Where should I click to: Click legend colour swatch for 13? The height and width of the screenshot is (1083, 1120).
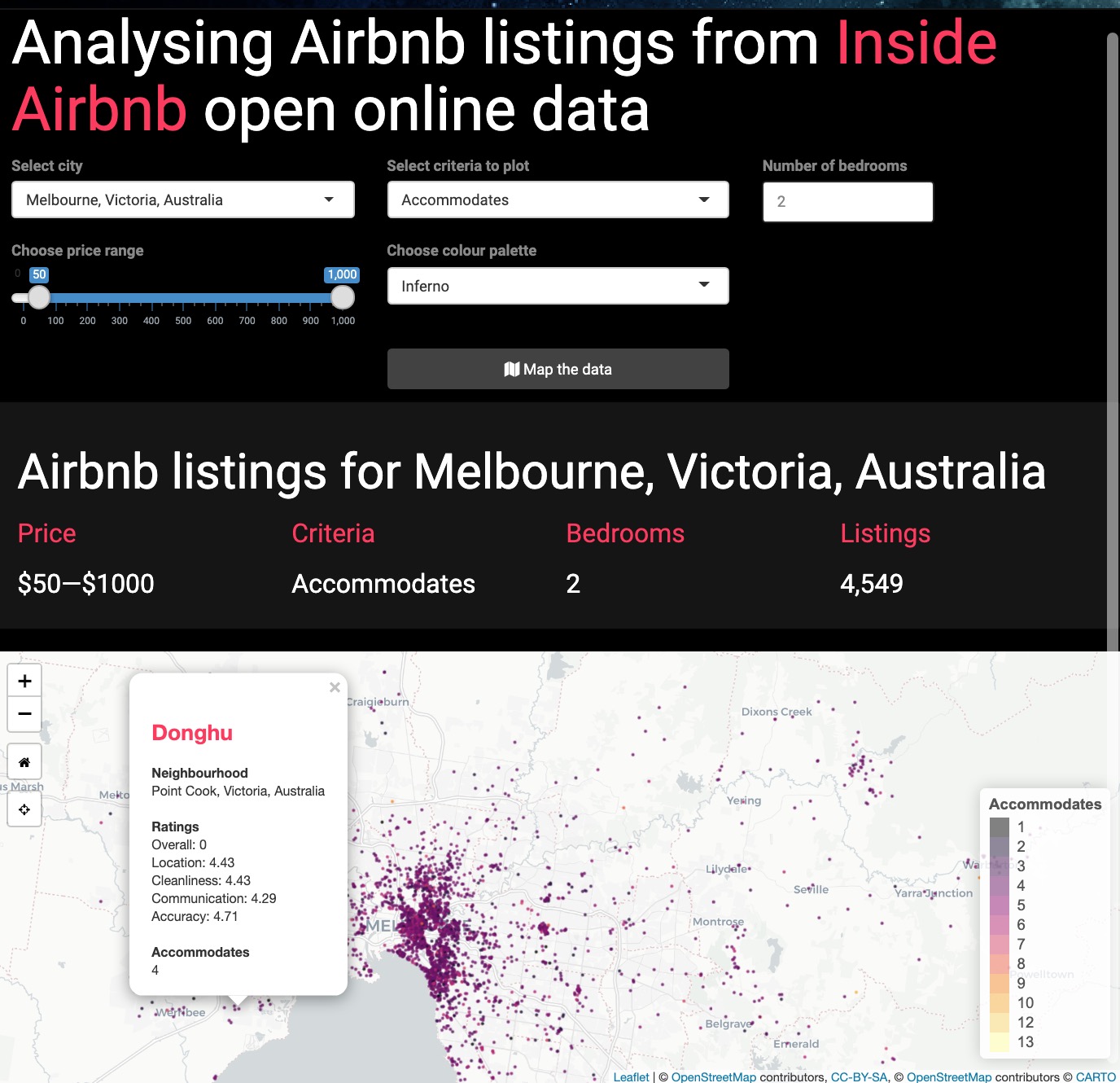tap(1000, 1042)
